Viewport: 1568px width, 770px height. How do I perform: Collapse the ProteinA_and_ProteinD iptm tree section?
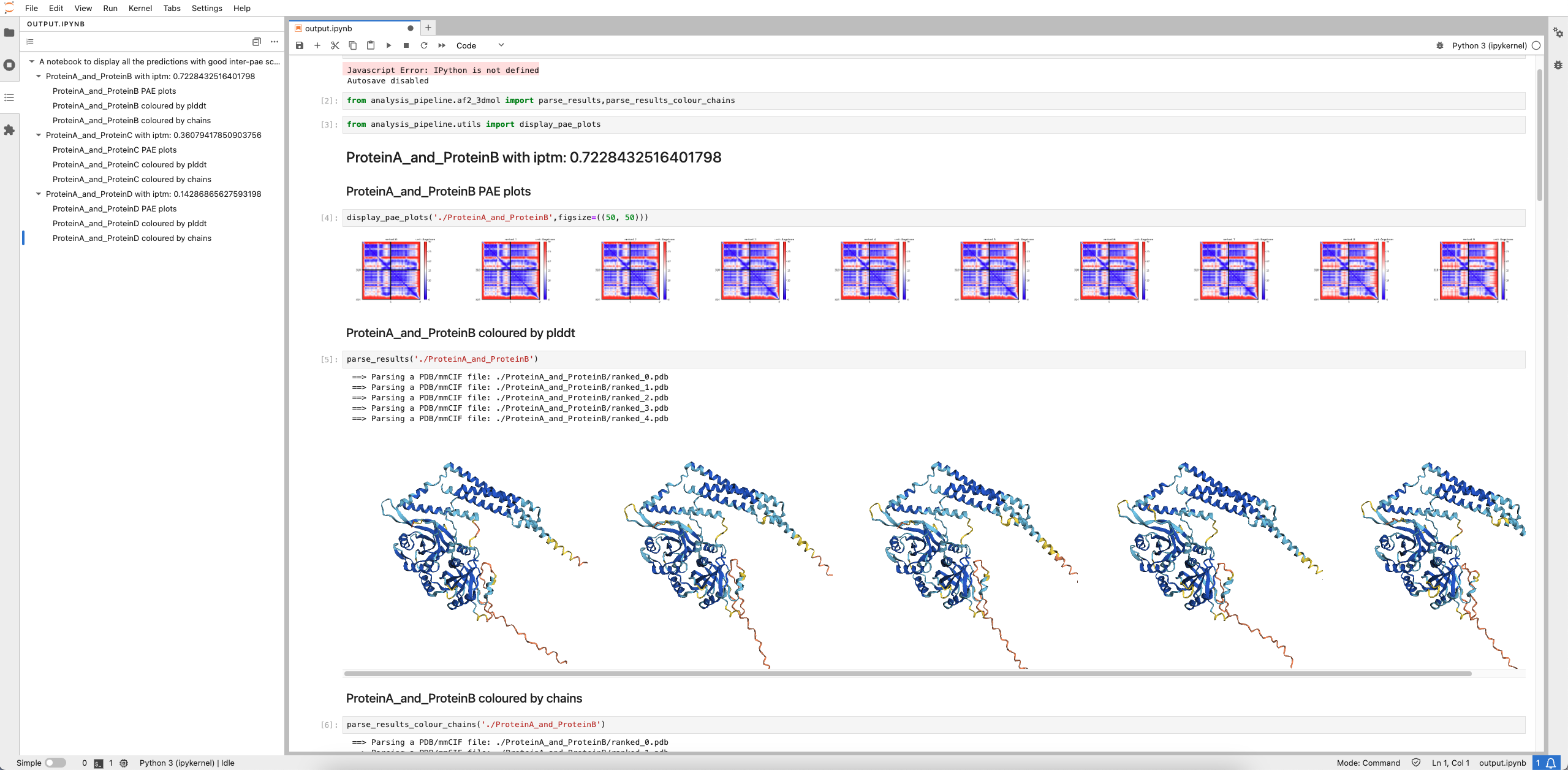point(39,194)
